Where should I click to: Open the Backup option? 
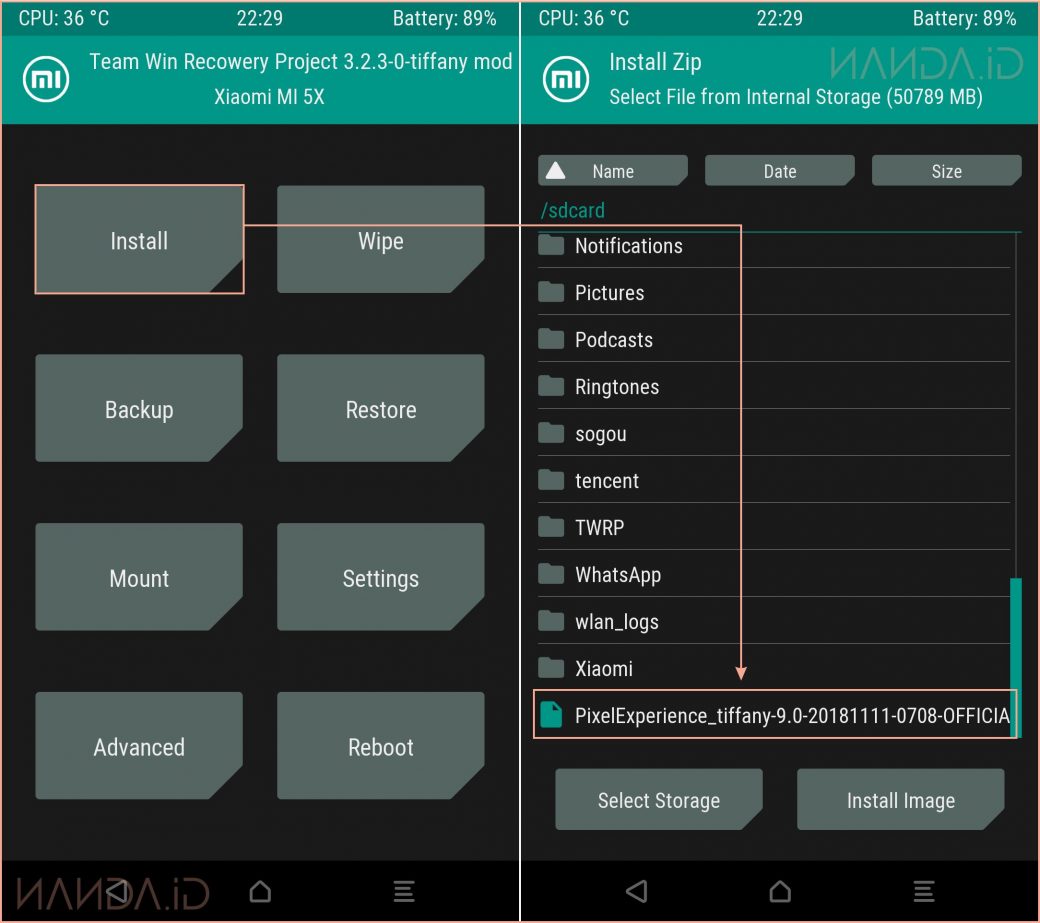pos(139,409)
